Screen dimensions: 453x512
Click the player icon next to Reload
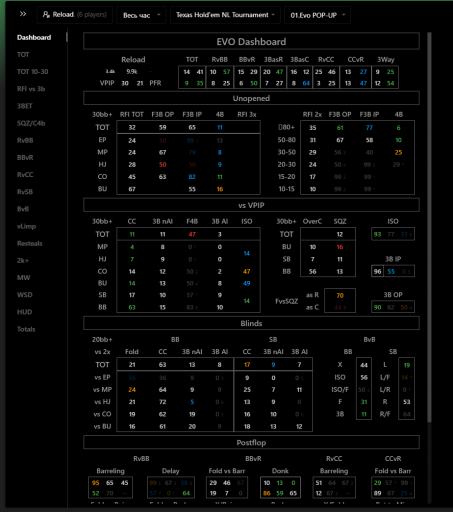(x=46, y=15)
